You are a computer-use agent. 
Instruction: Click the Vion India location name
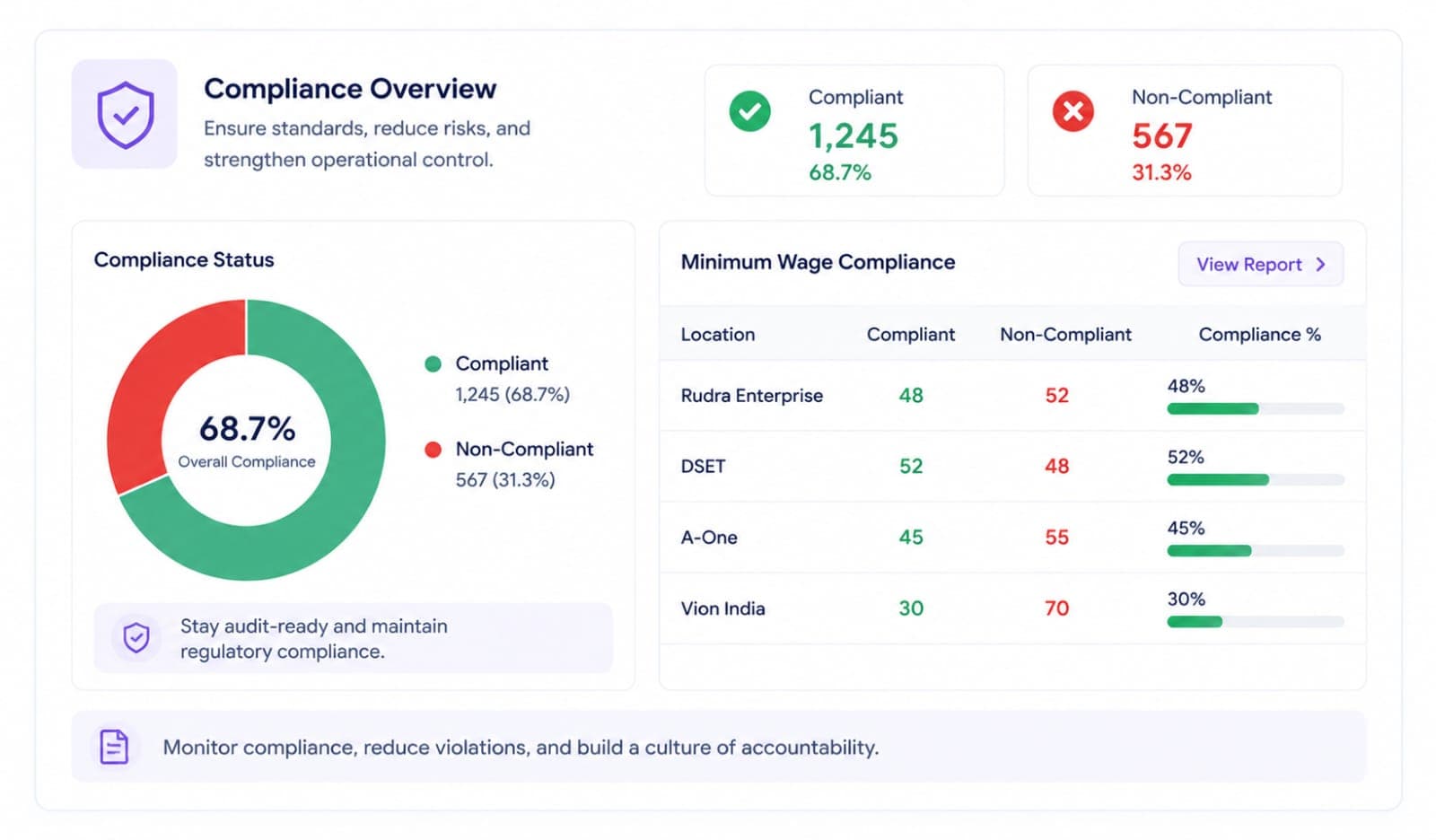[x=722, y=608]
